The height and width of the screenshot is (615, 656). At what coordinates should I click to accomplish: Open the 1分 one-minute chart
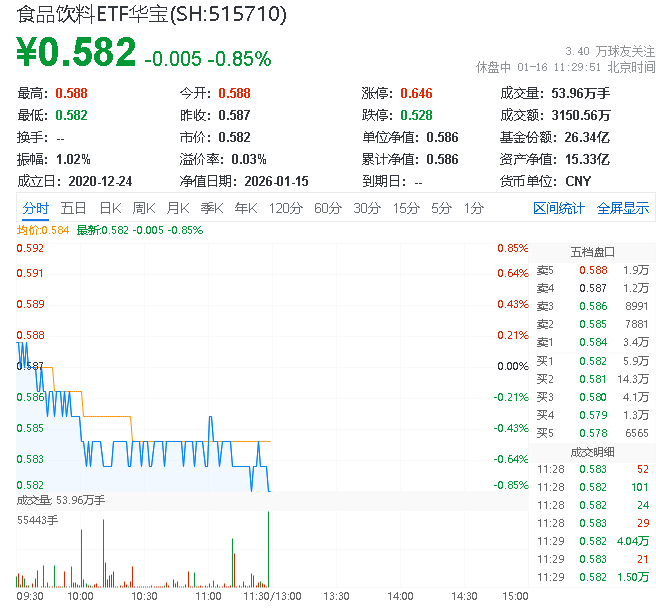point(473,208)
